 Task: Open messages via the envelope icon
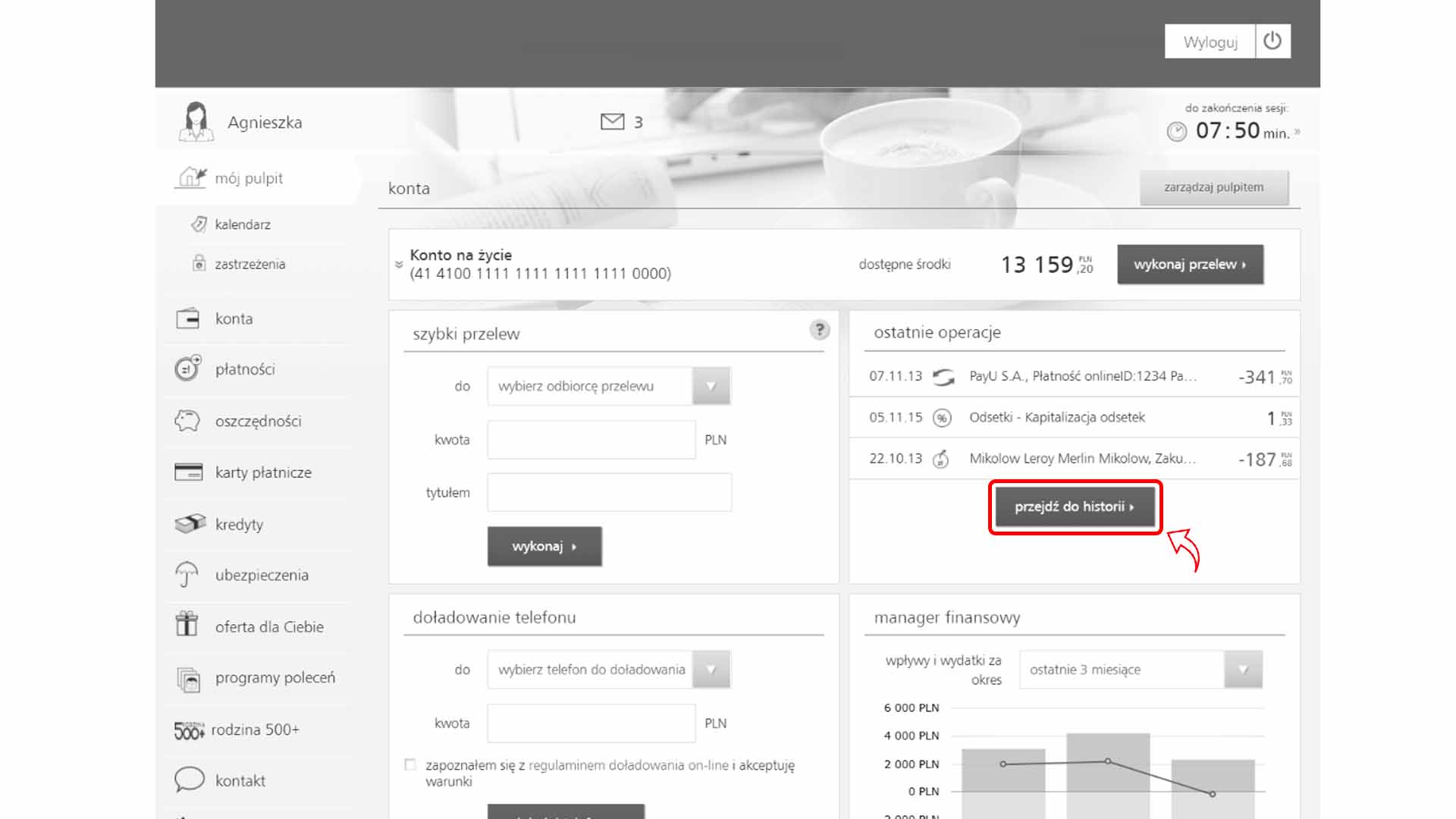(612, 122)
